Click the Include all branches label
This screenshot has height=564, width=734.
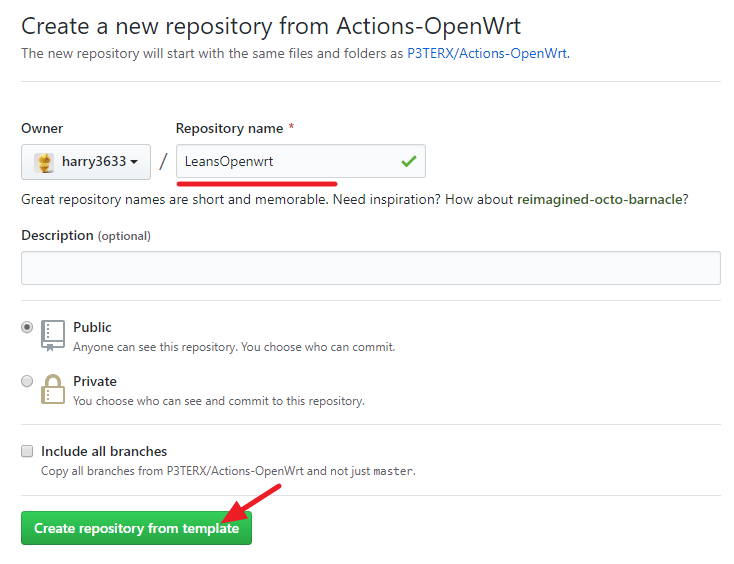click(x=104, y=451)
